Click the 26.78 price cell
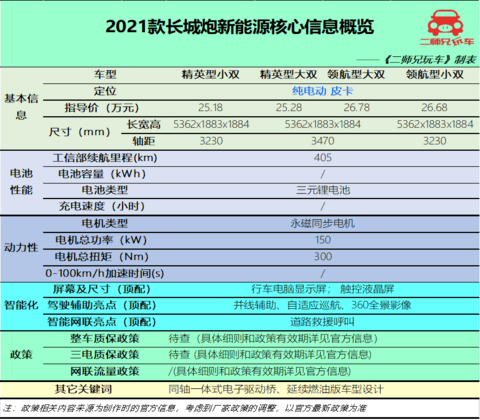 tap(357, 108)
